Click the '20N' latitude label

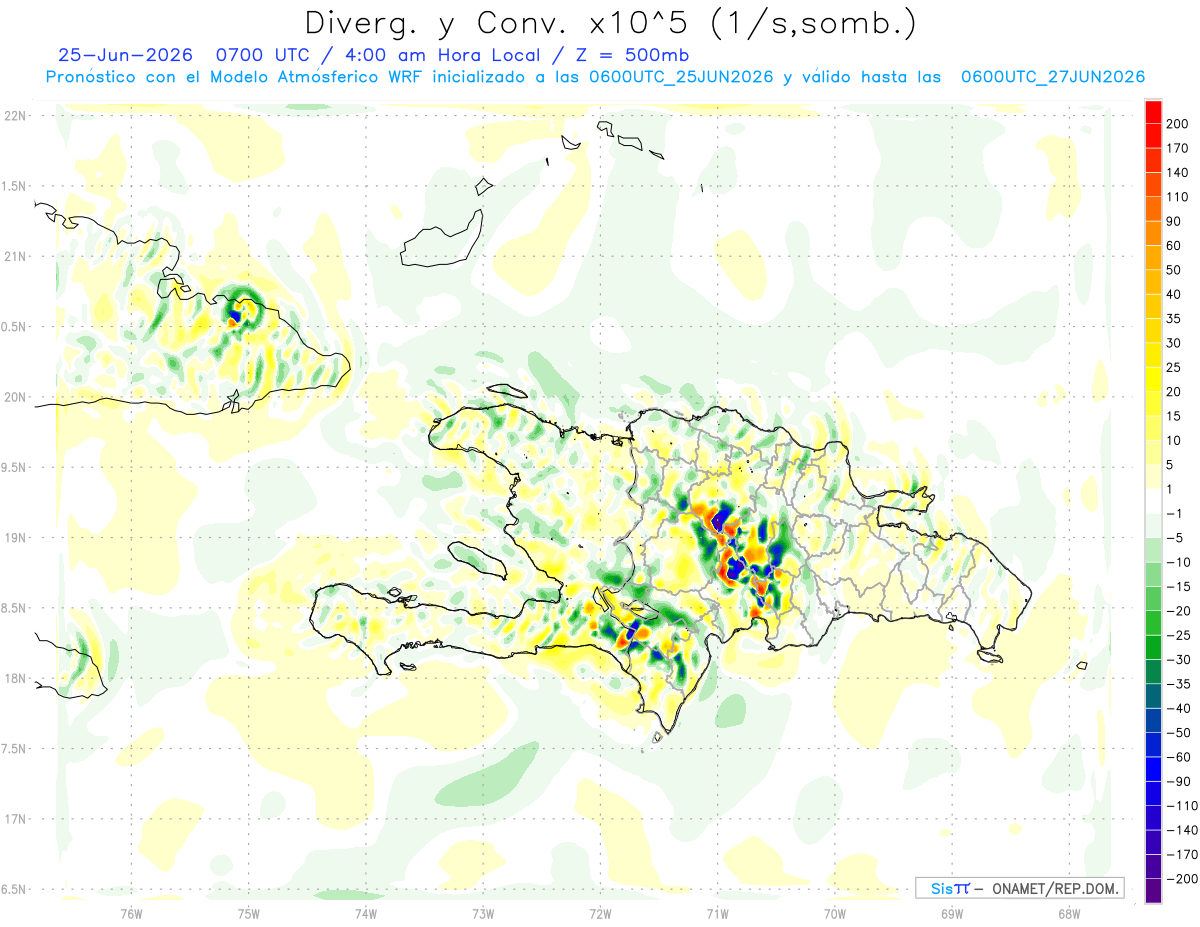[x=16, y=397]
